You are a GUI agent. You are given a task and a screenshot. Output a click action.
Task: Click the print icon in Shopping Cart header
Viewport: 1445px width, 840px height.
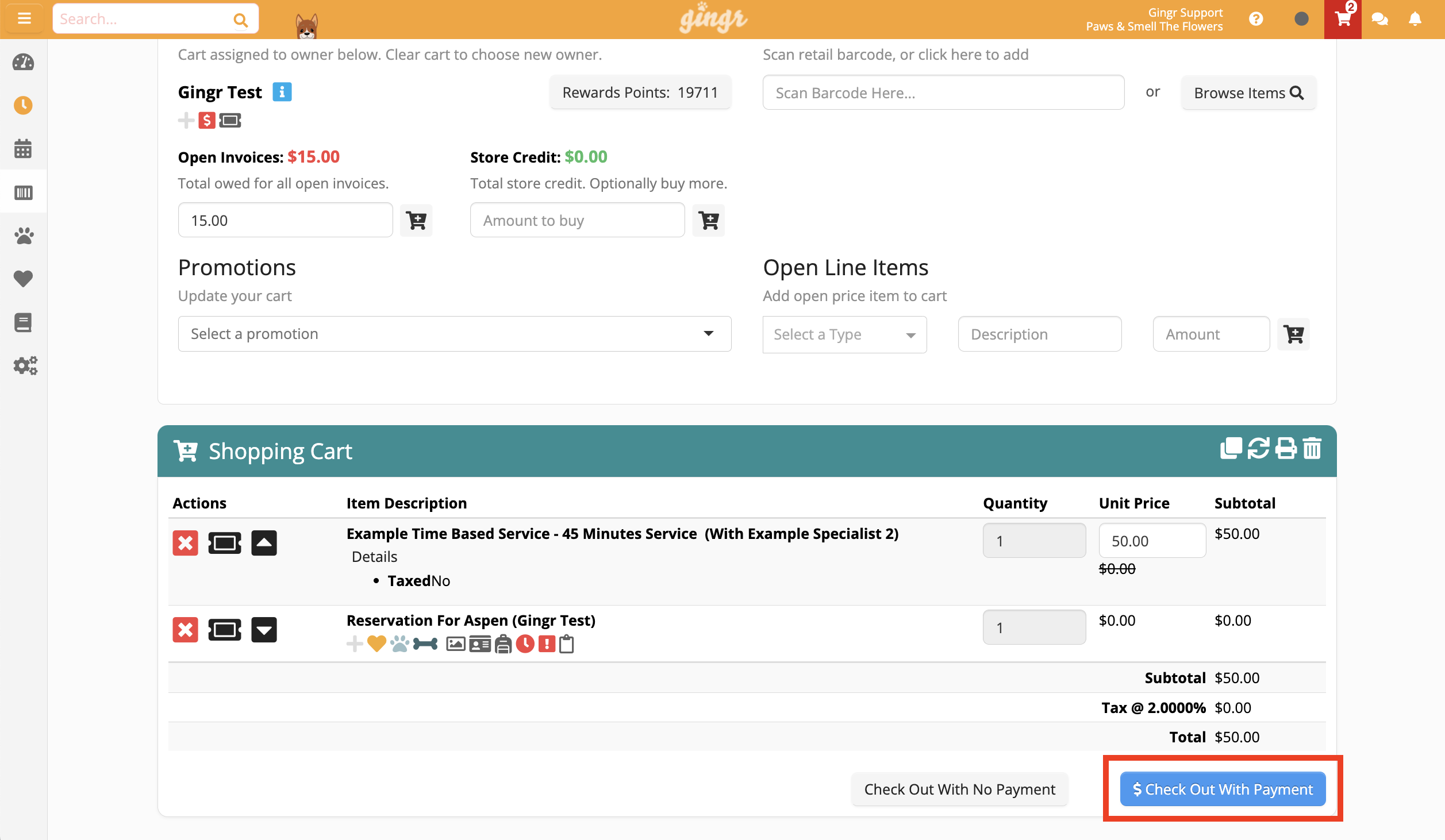pos(1286,450)
